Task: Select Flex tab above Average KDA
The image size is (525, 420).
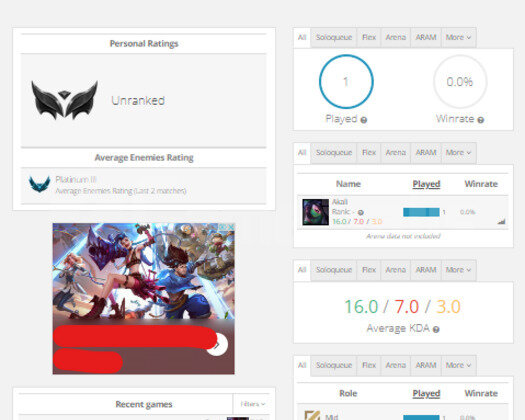Action: pos(369,270)
